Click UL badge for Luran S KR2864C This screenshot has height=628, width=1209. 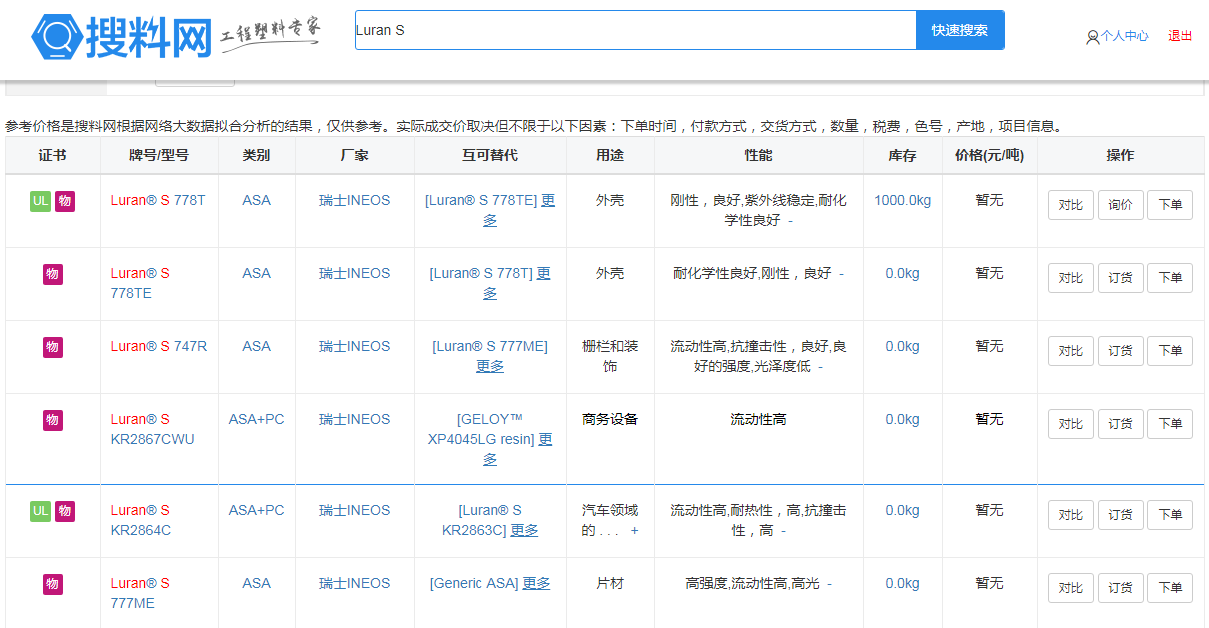40,511
